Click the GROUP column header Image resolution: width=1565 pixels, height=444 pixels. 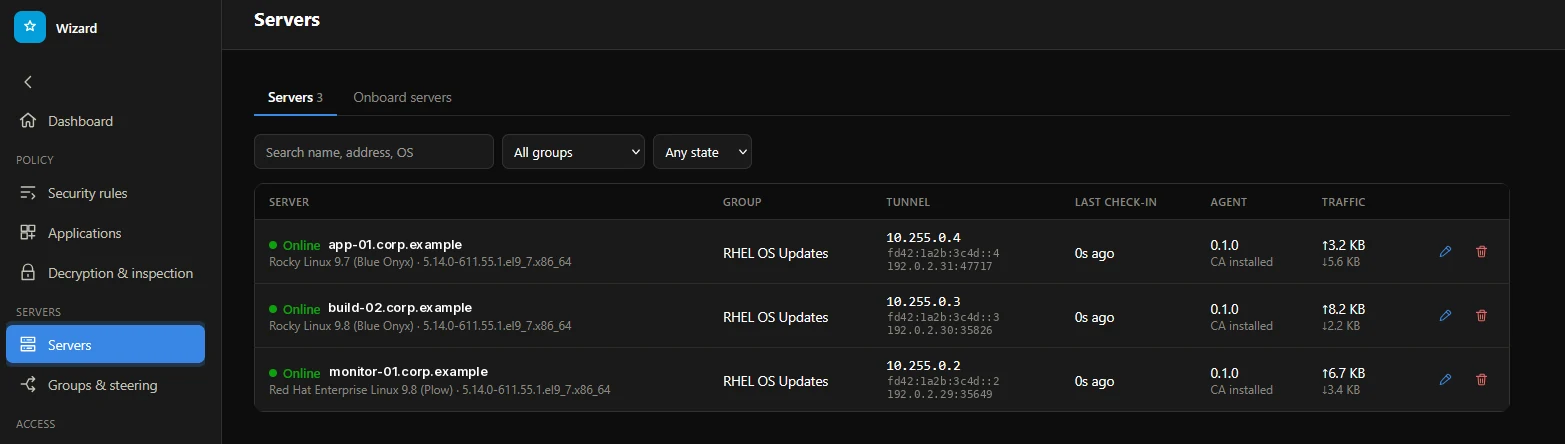742,202
